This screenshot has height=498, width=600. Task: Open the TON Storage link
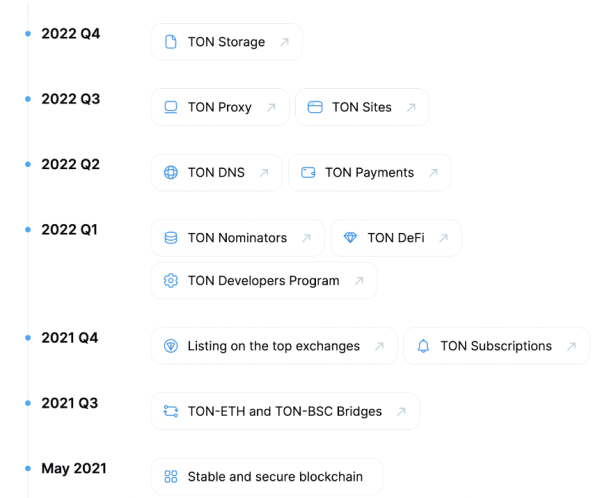pos(226,42)
